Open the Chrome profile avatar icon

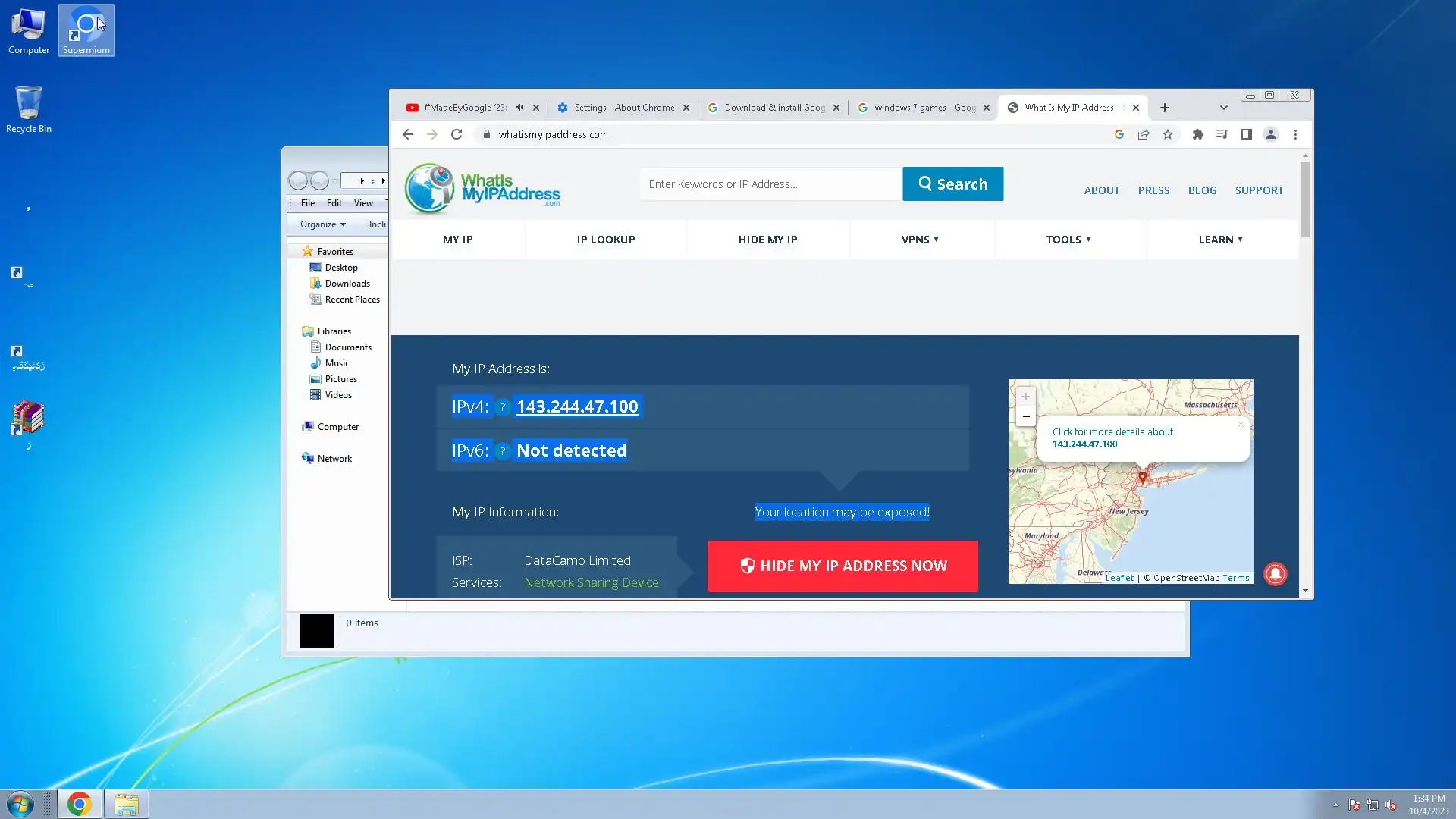click(1271, 134)
